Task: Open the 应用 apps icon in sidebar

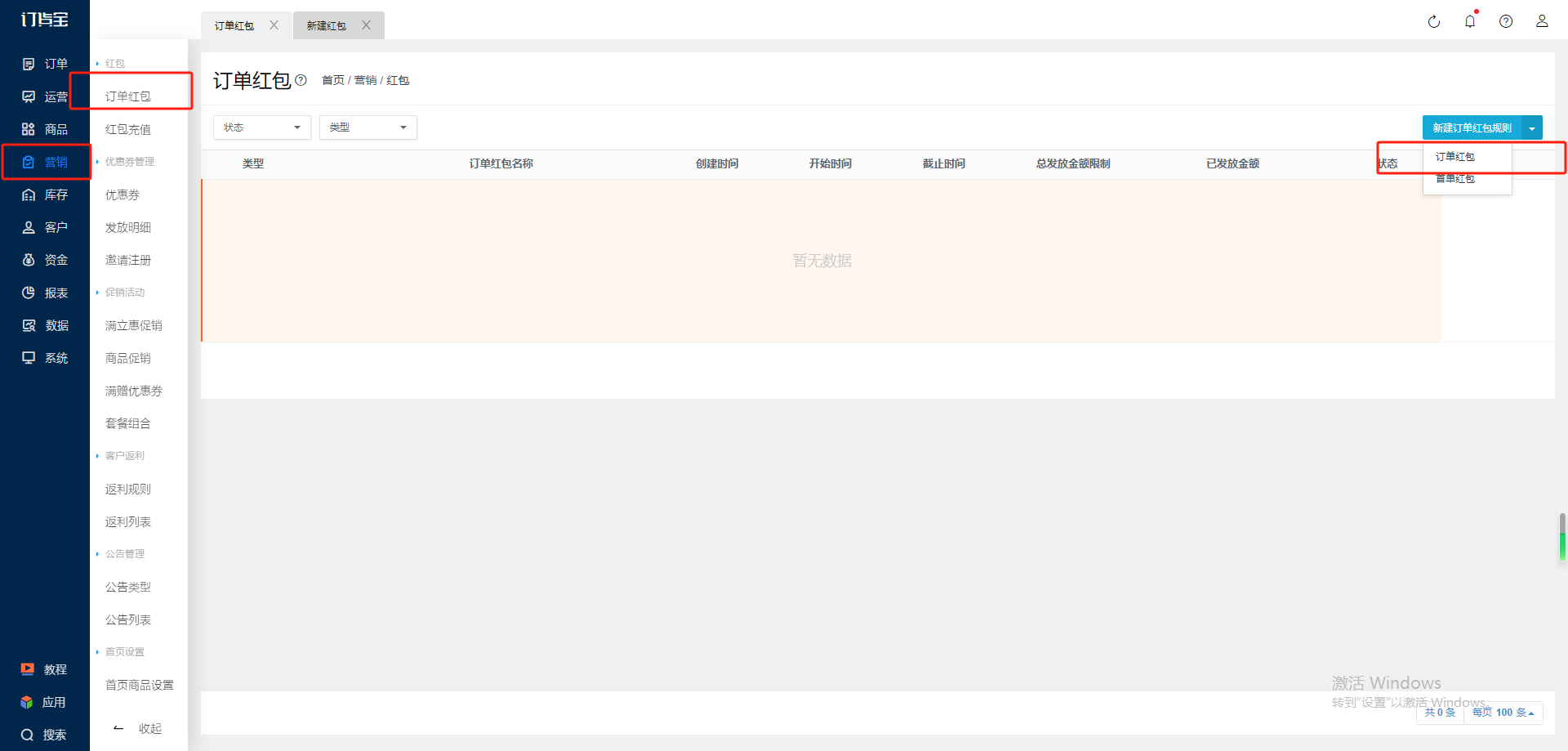Action: (28, 702)
